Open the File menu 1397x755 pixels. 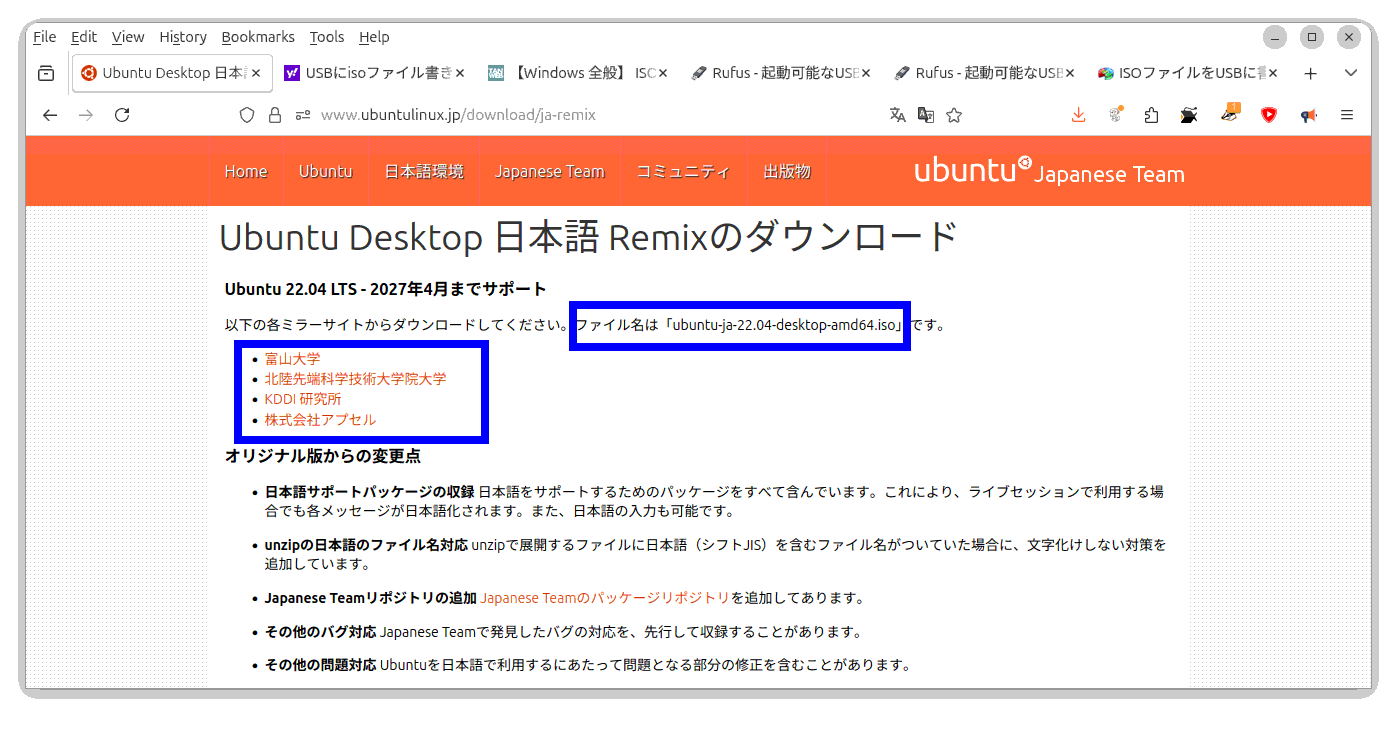pyautogui.click(x=44, y=37)
